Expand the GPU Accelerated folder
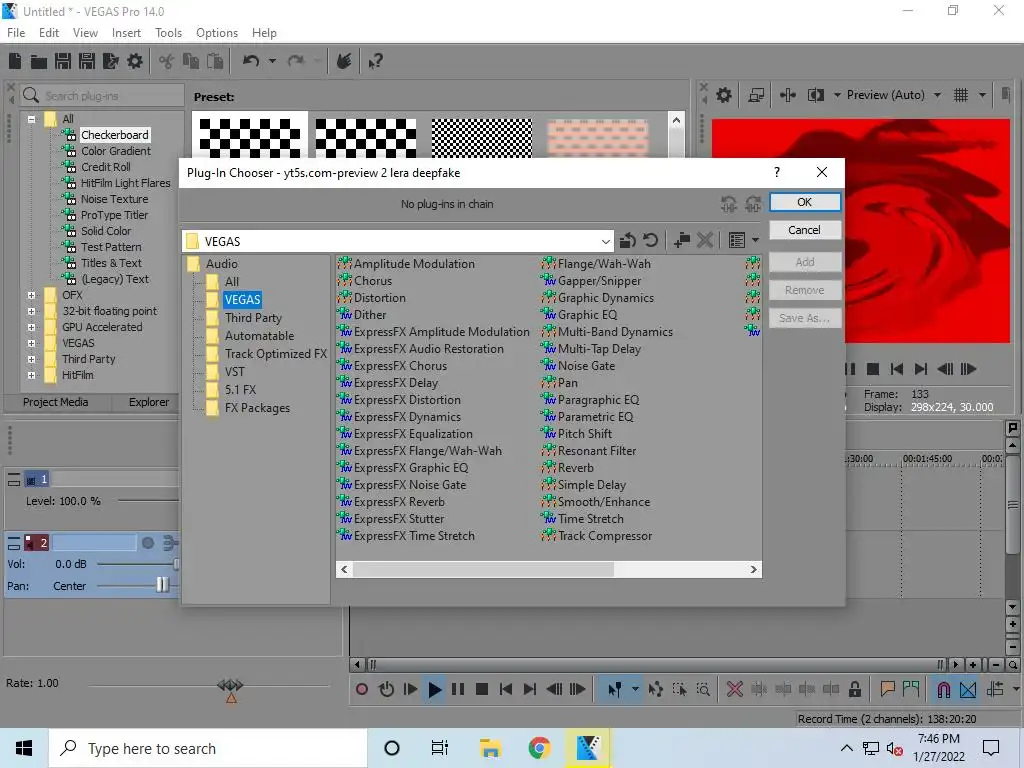The width and height of the screenshot is (1024, 768). [31, 327]
